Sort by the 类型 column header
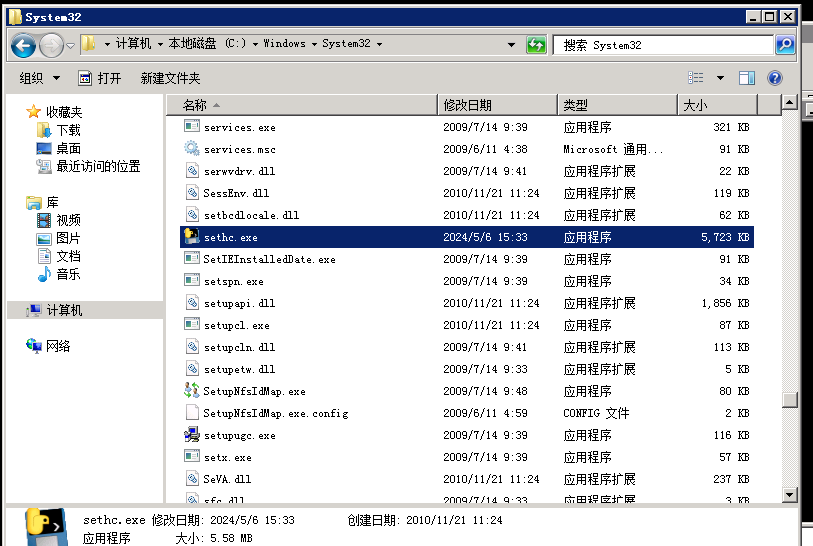The height and width of the screenshot is (546, 813). [618, 105]
